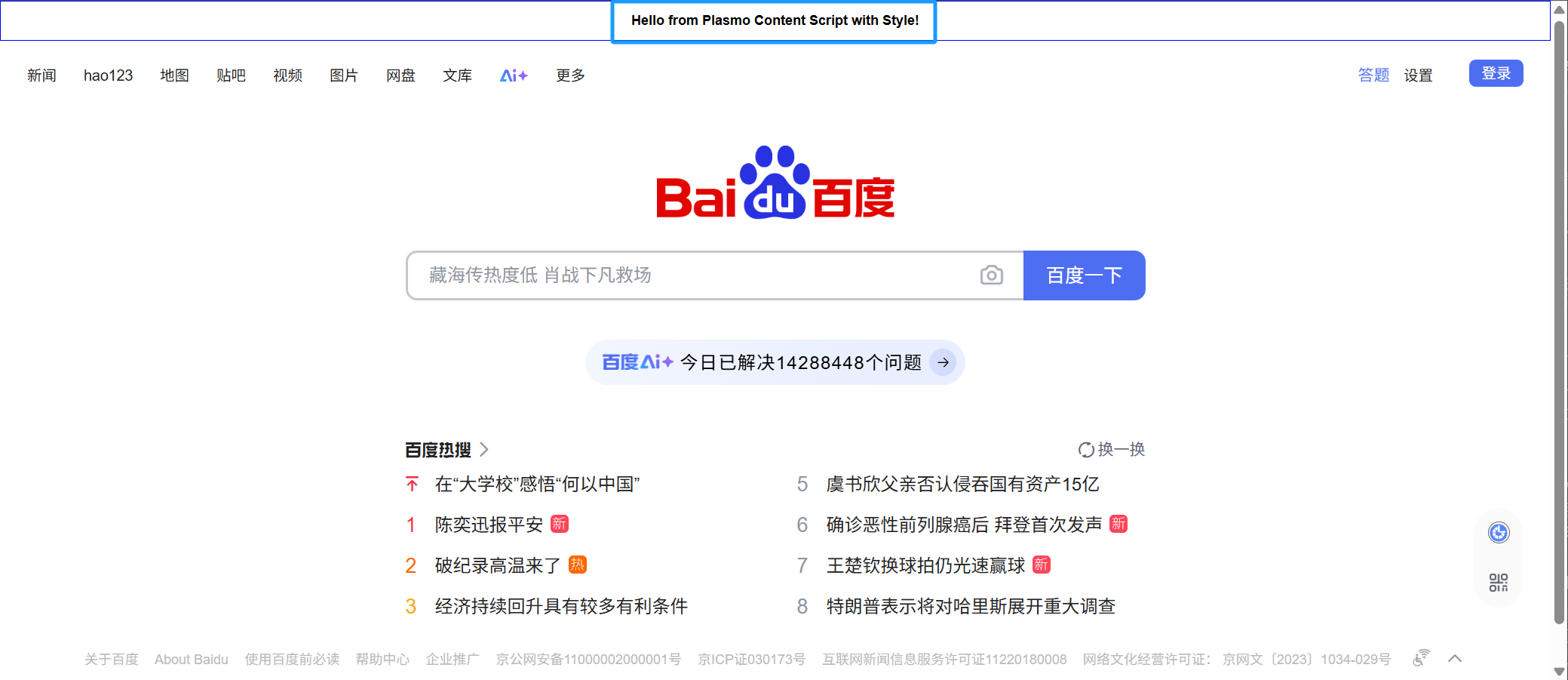1568x680 pixels.
Task: Open hot search 王楚钦换球拍仍光速赢球
Action: [x=925, y=565]
